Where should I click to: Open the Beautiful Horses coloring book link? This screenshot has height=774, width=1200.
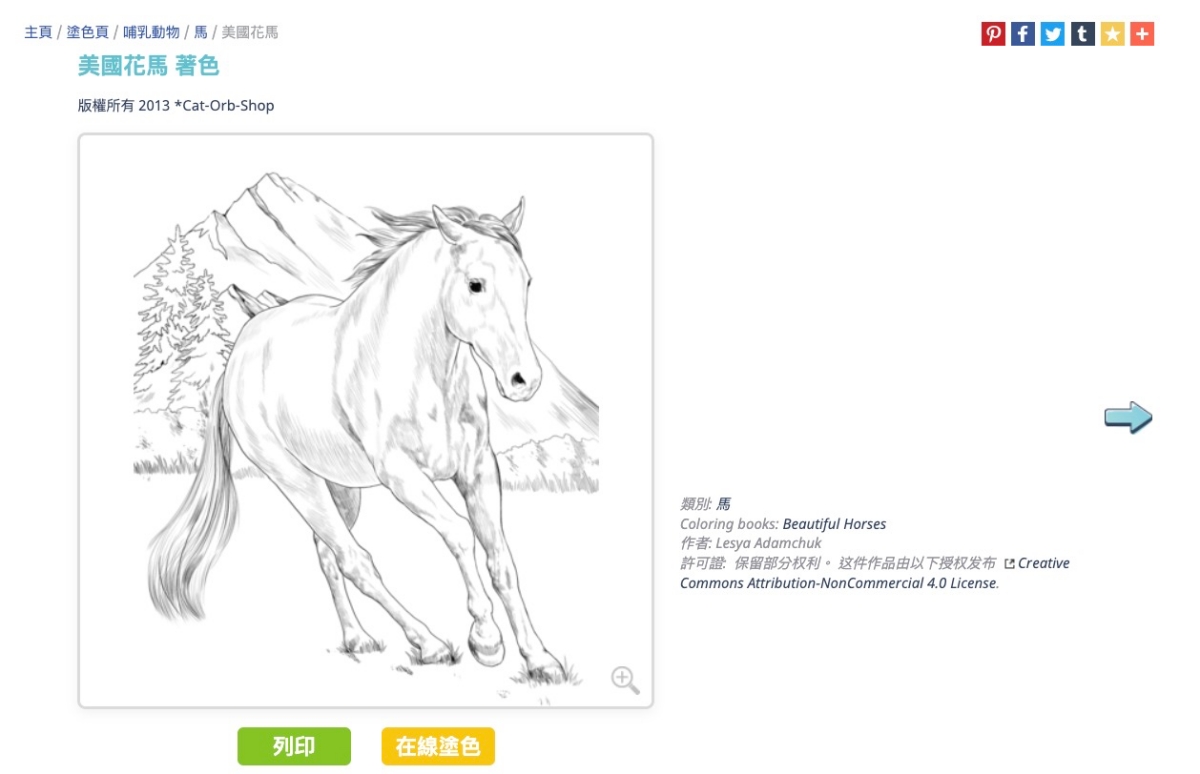point(834,524)
